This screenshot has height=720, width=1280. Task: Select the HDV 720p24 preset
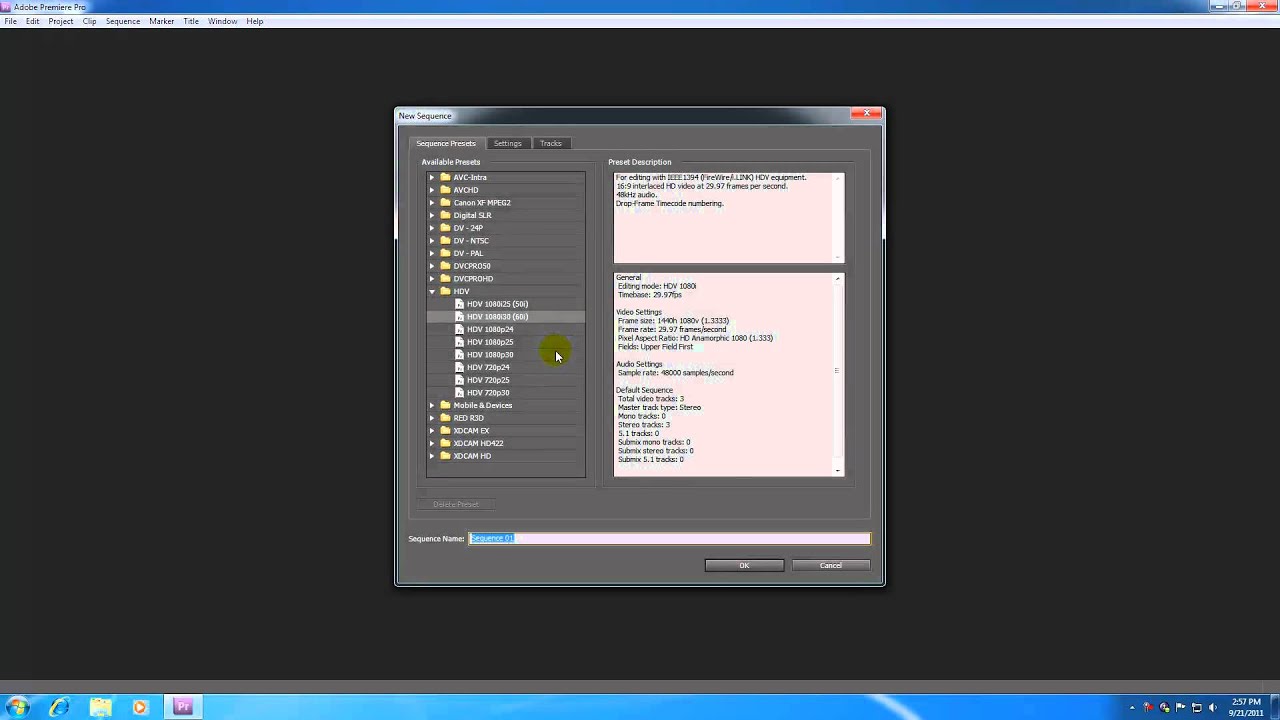coord(488,367)
